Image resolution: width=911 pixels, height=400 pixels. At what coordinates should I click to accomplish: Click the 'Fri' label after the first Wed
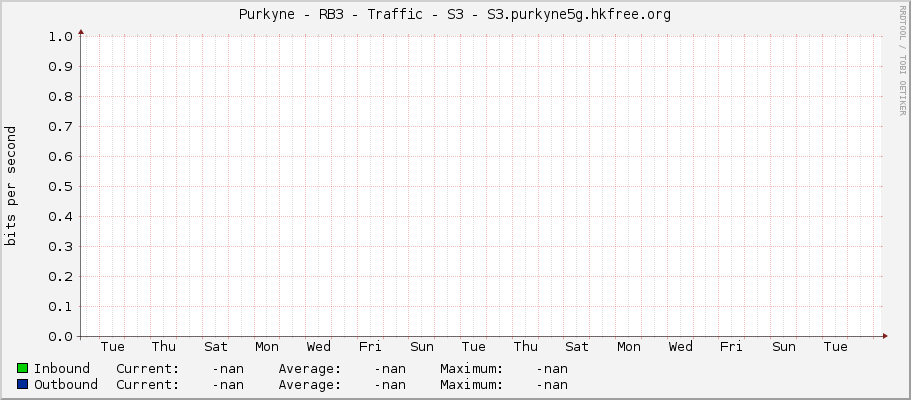pyautogui.click(x=370, y=347)
